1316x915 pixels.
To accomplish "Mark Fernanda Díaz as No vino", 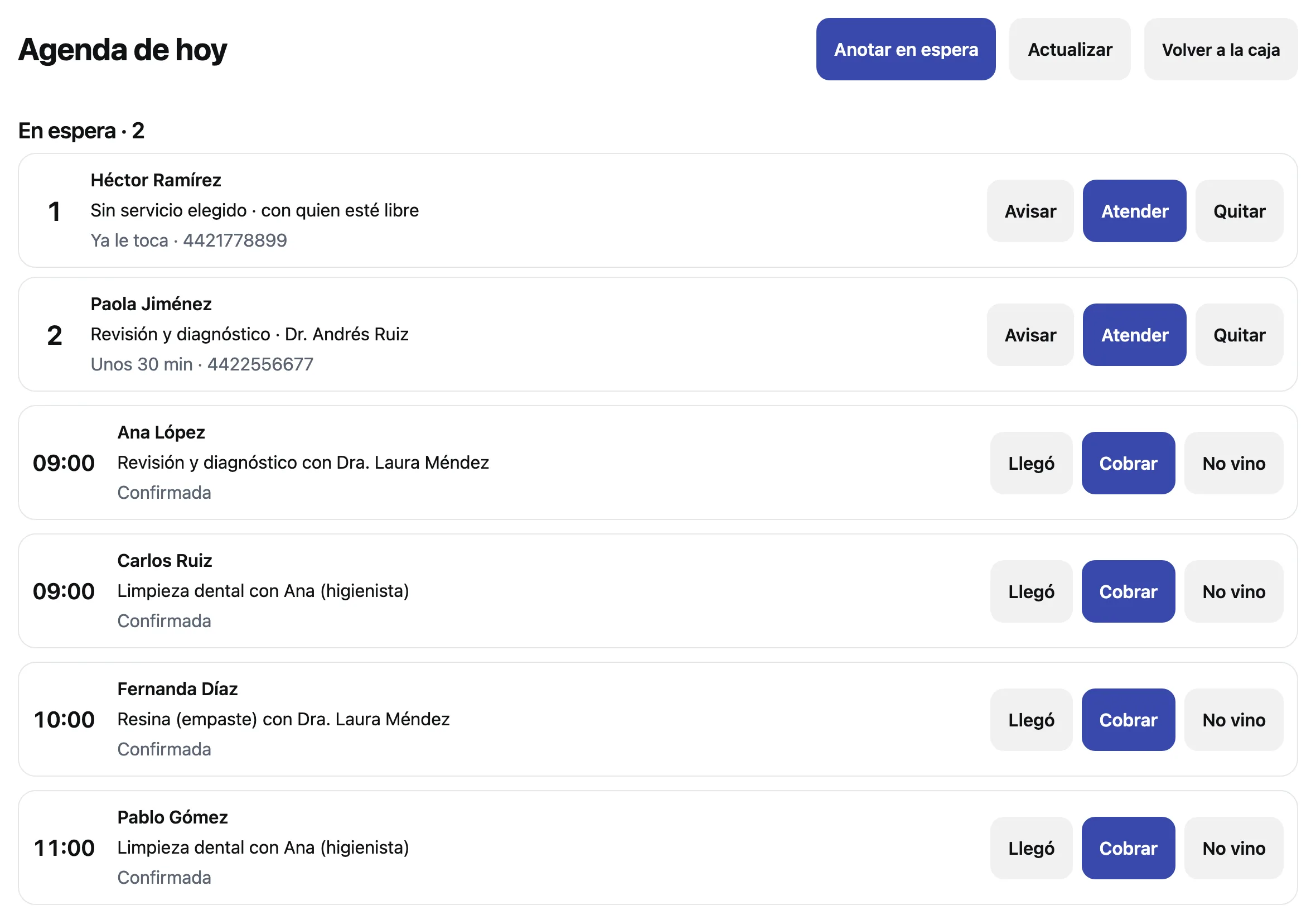I will click(x=1233, y=720).
